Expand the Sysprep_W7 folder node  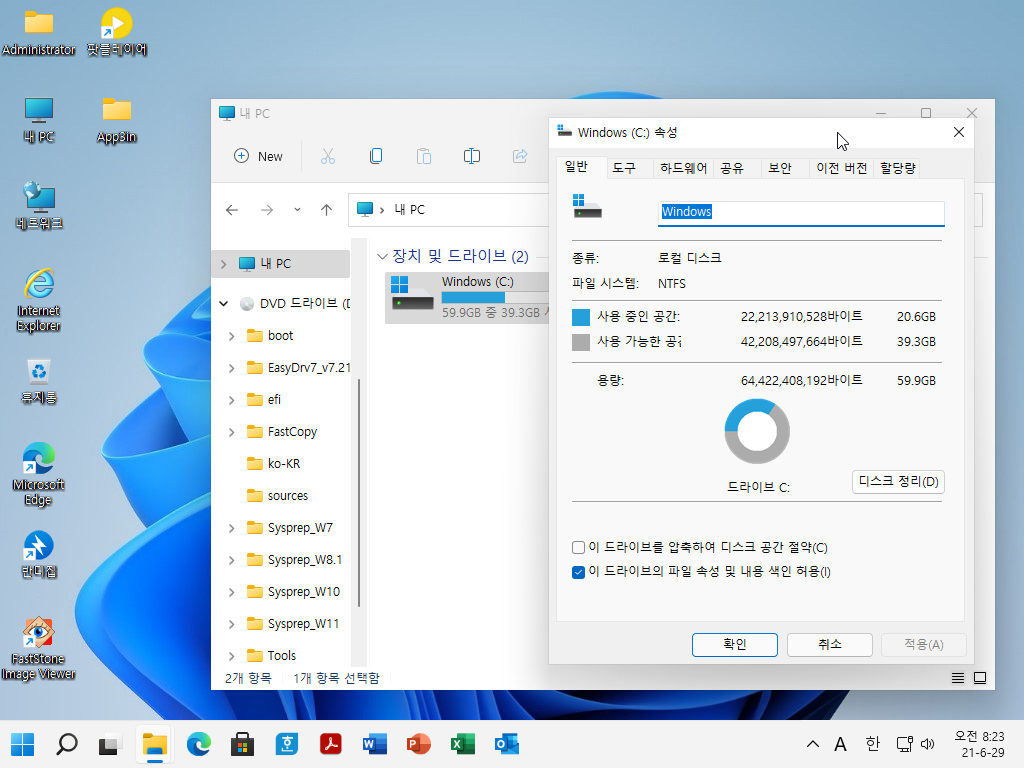coord(231,528)
